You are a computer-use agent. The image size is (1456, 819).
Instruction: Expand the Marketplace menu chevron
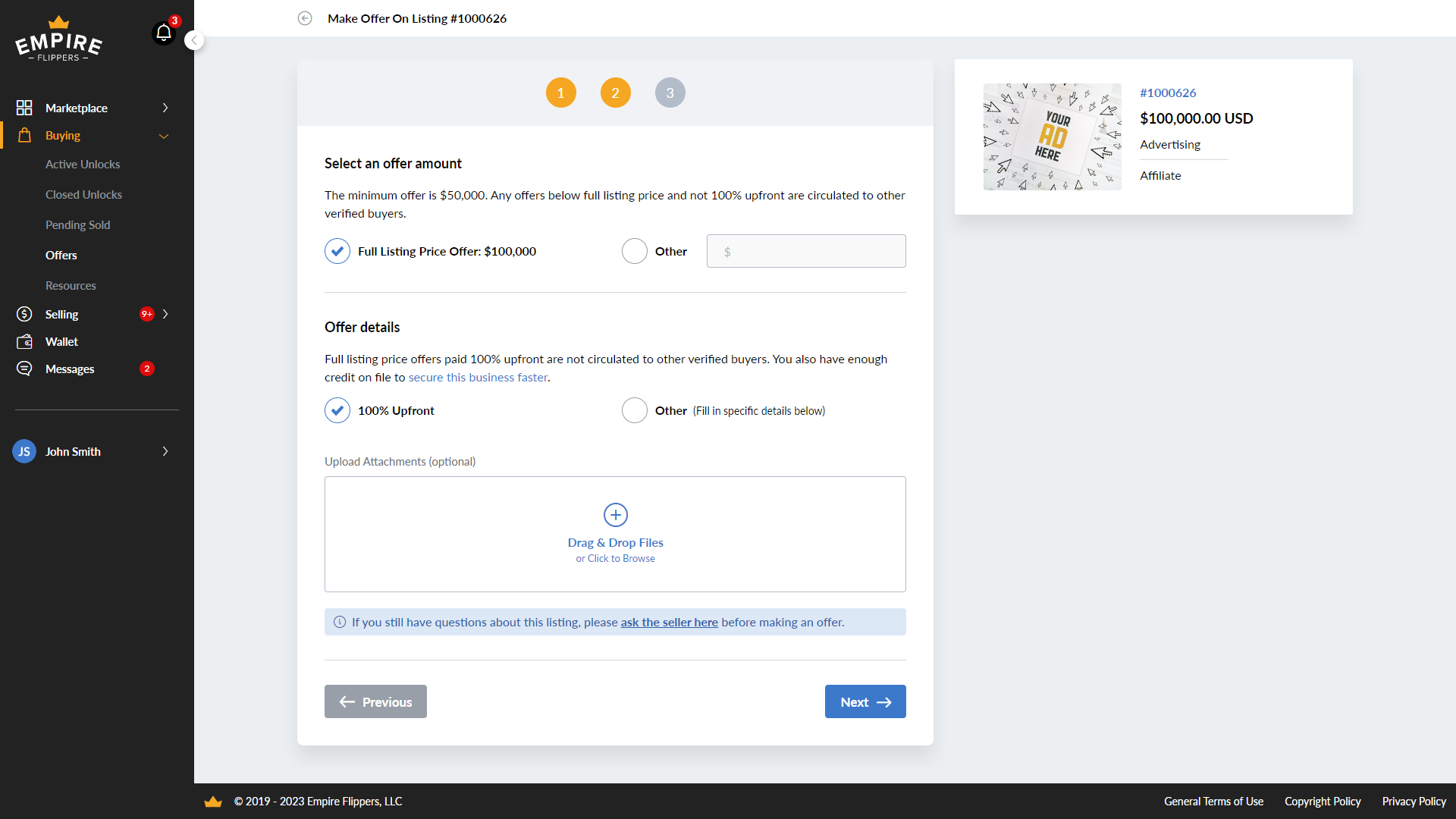165,108
